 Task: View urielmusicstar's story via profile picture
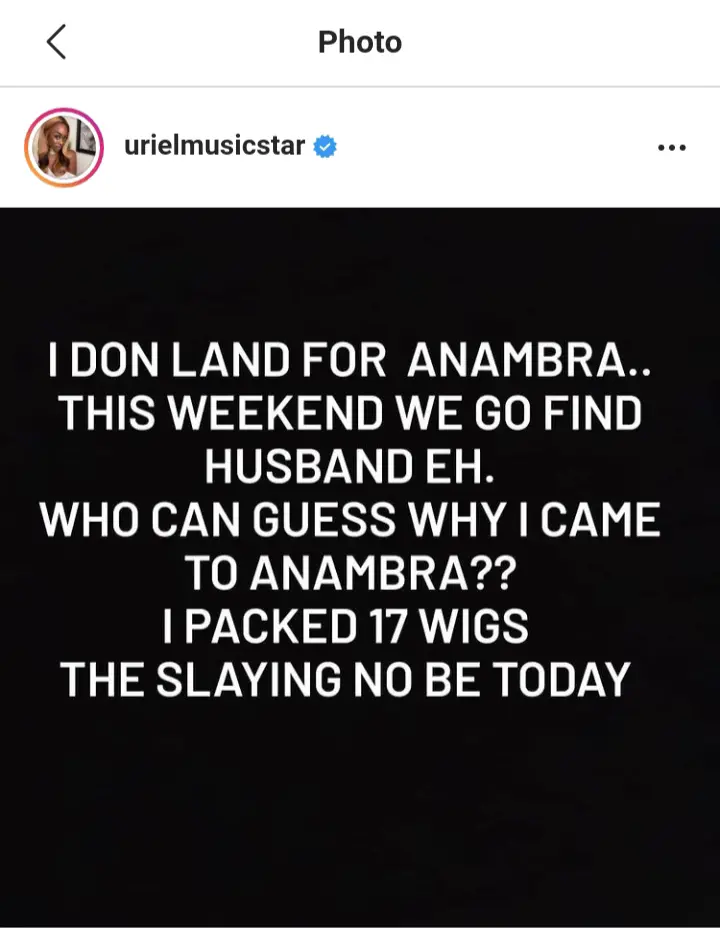point(64,147)
